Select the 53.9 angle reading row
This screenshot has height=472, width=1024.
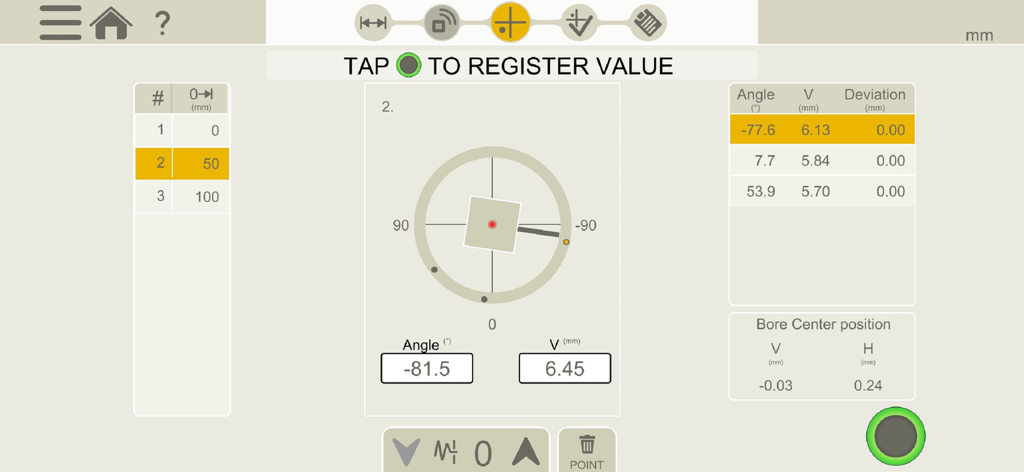[822, 191]
